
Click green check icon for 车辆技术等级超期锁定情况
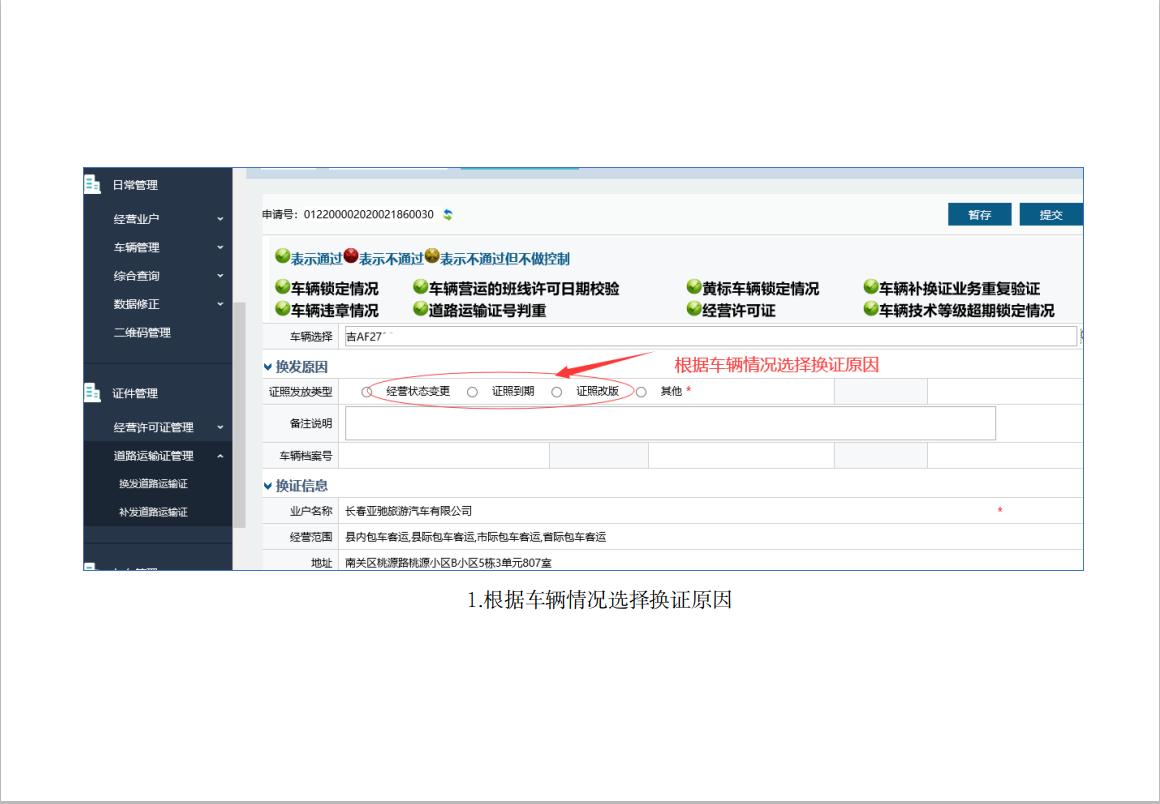pyautogui.click(x=871, y=308)
